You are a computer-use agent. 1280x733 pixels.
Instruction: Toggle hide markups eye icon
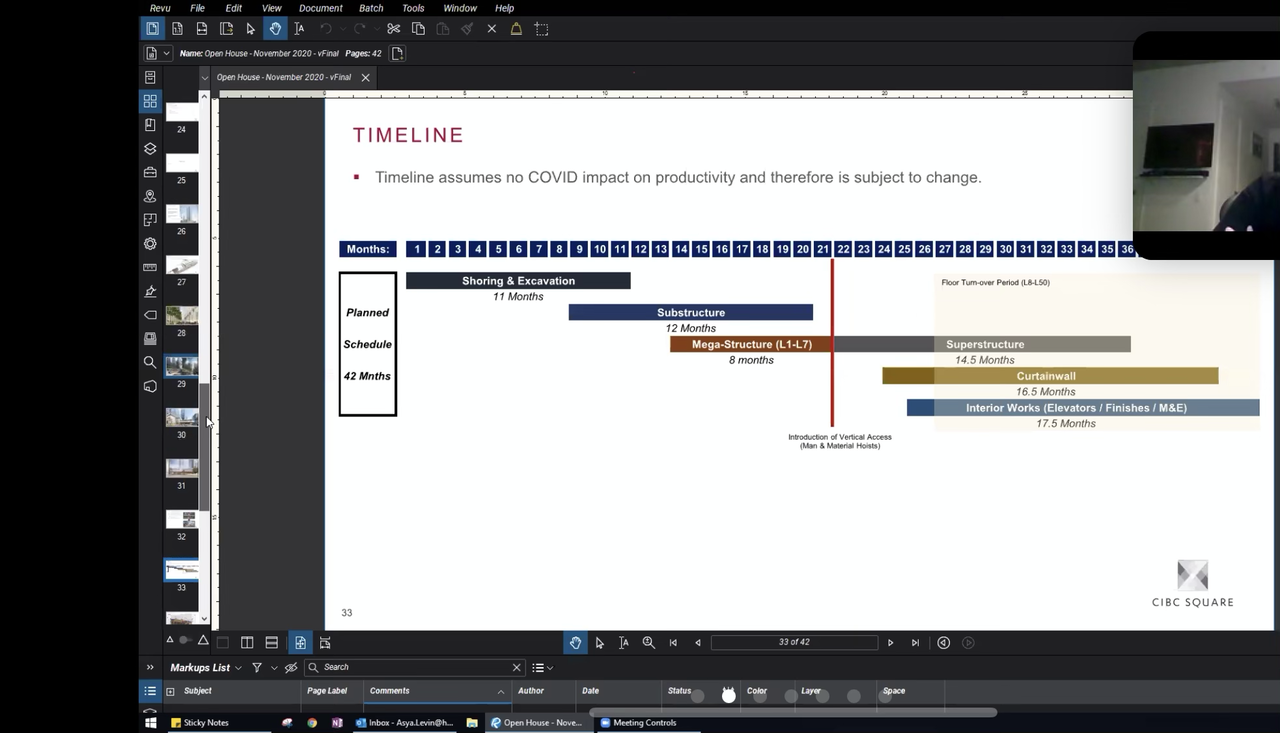pyautogui.click(x=291, y=668)
